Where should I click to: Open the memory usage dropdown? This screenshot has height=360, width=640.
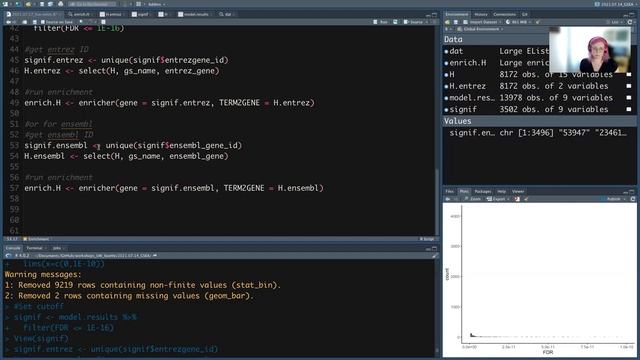coord(517,22)
